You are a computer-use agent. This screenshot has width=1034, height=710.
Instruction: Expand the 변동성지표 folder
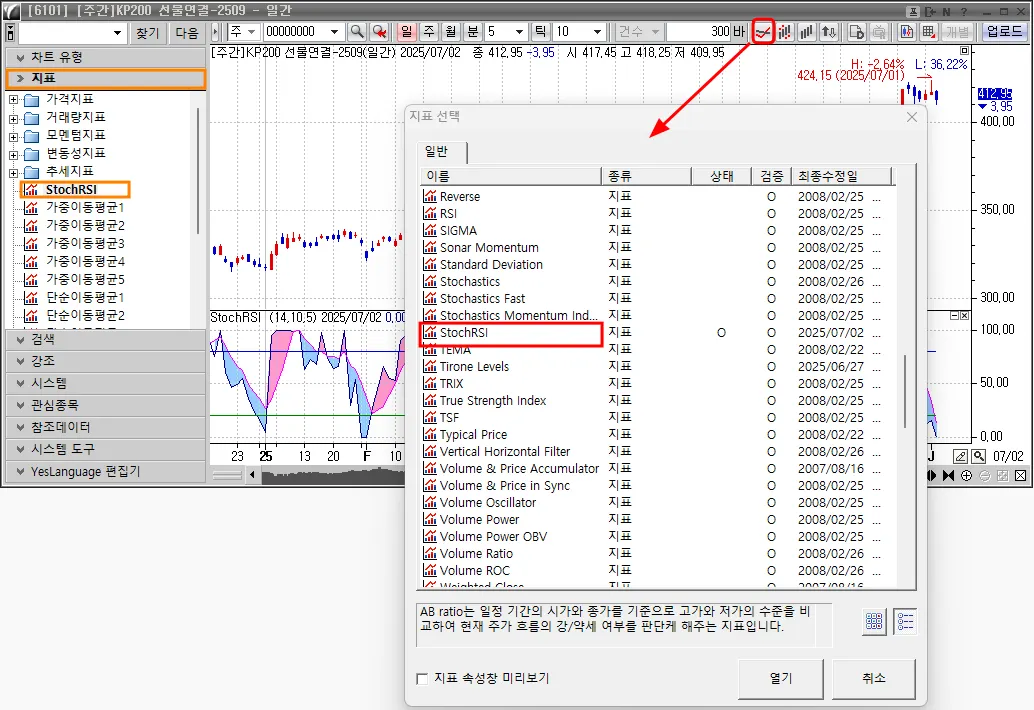click(x=13, y=155)
